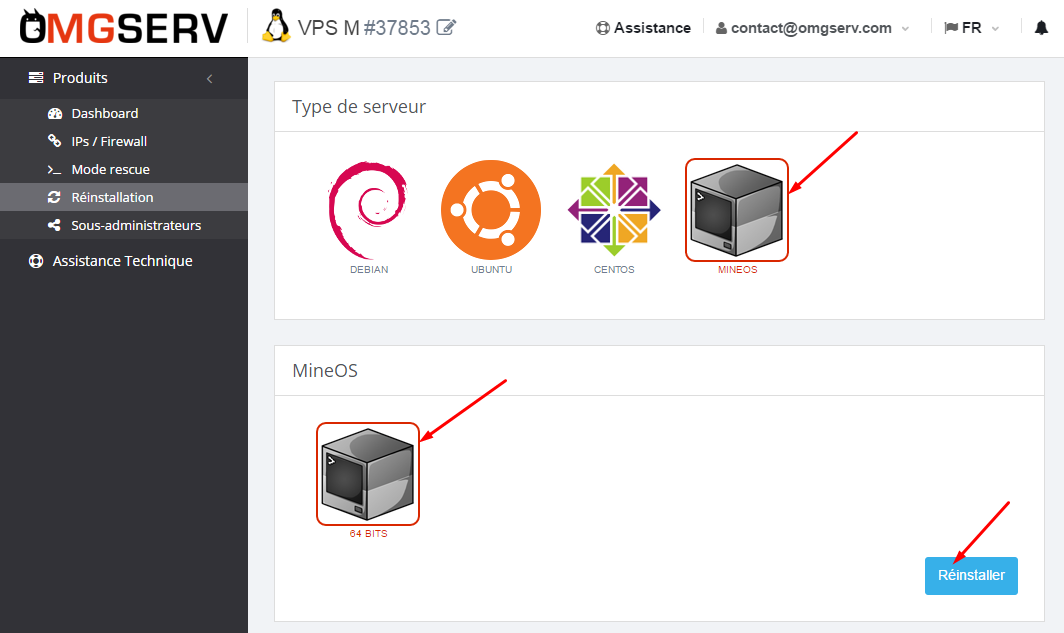Click the 'VPS M #37853' title text
This screenshot has width=1064, height=633.
(364, 28)
